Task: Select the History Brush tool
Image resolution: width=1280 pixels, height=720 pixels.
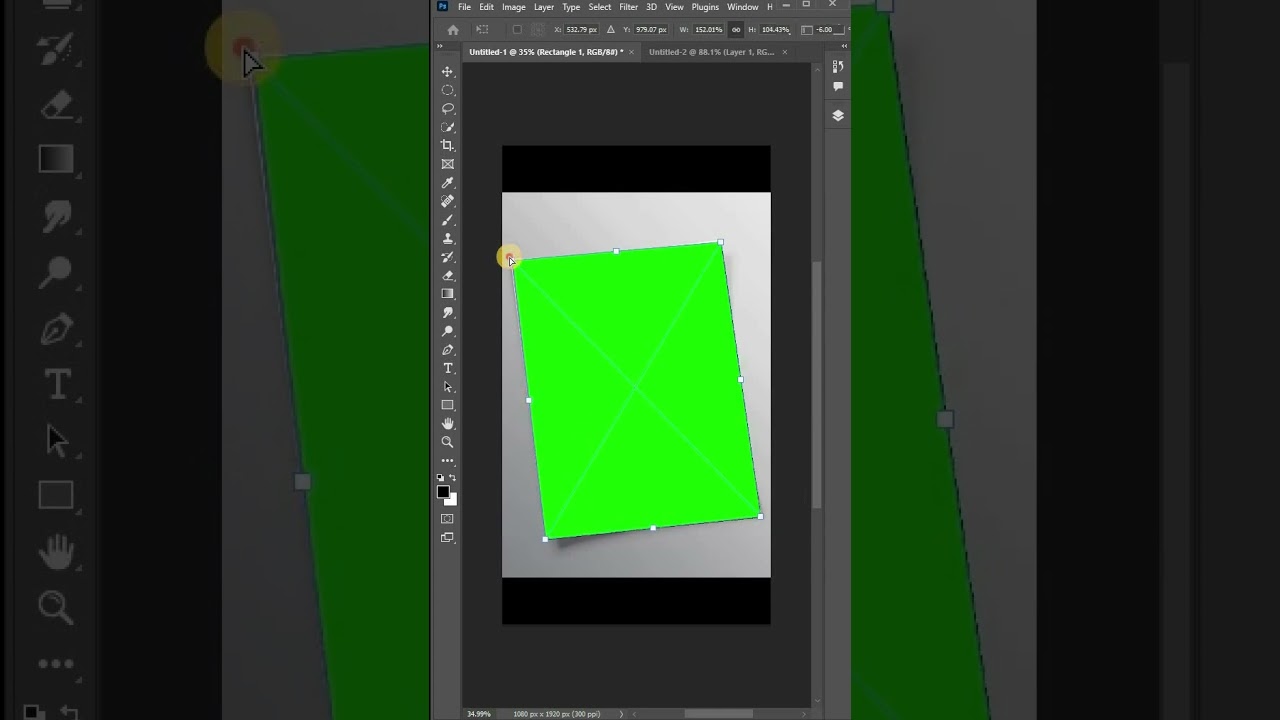Action: (447, 257)
